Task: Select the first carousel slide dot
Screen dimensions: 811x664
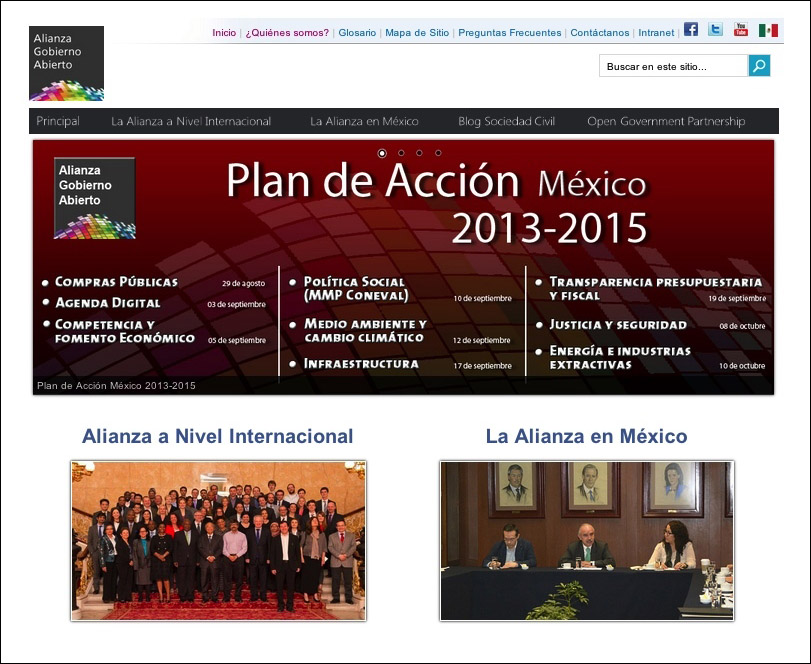Action: [x=382, y=153]
